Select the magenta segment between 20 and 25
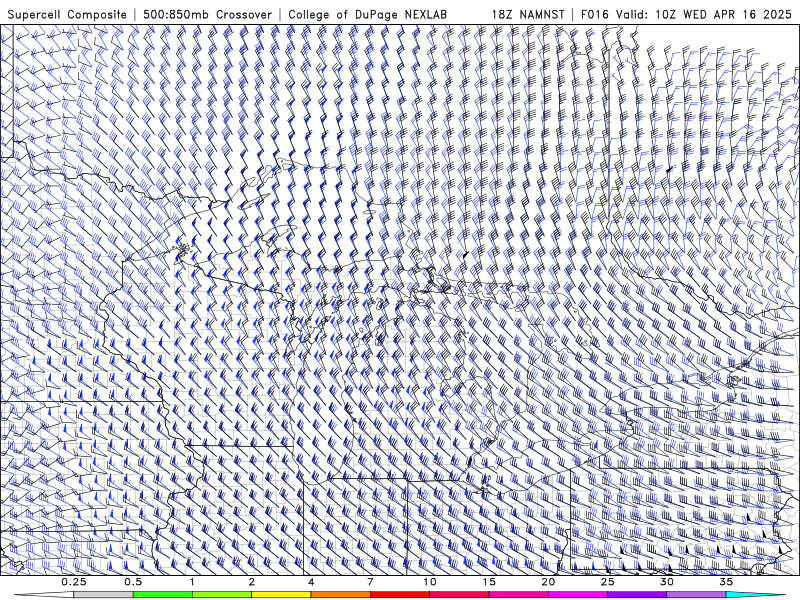This screenshot has height=600, width=800. coord(578,595)
